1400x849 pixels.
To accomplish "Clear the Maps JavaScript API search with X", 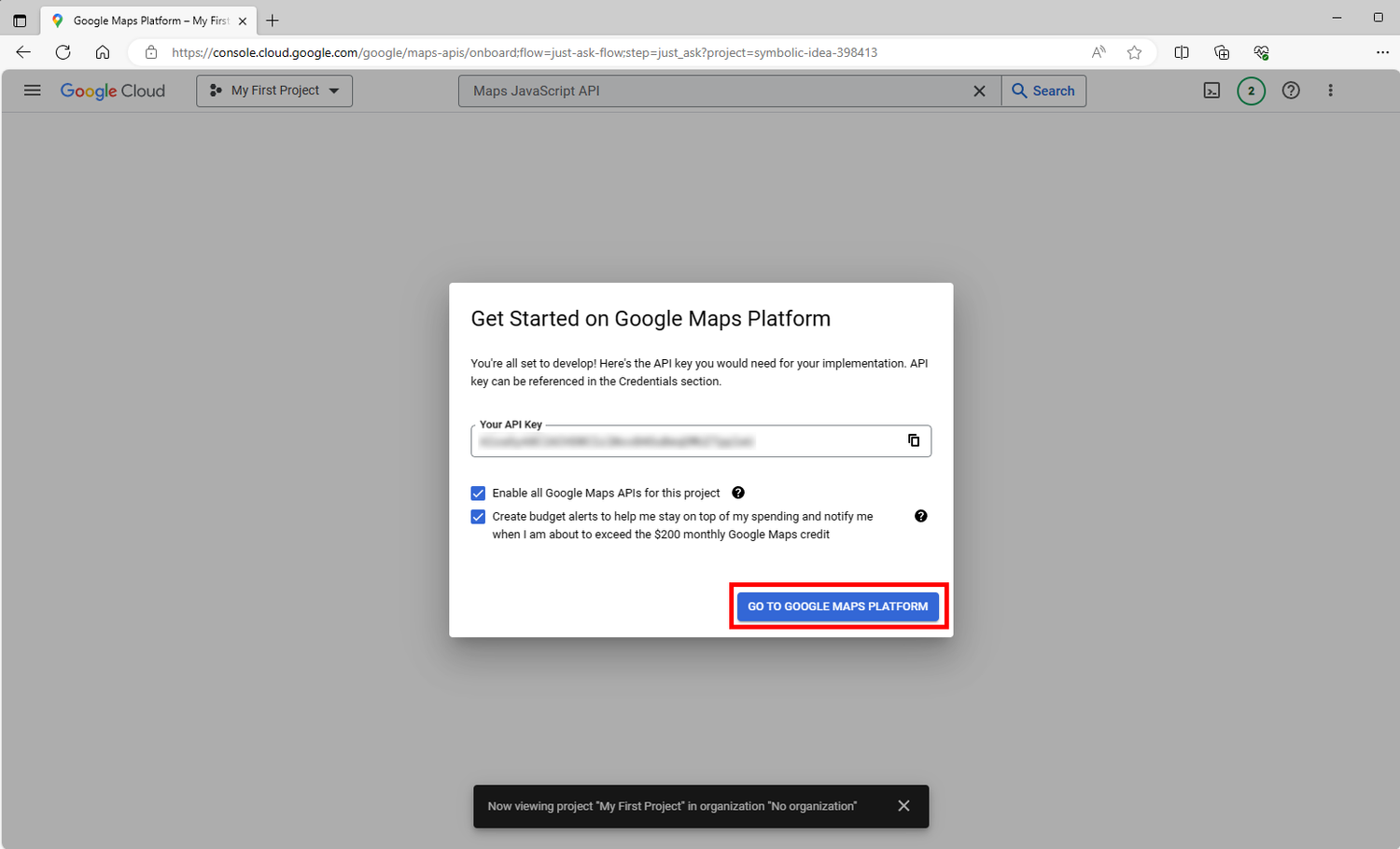I will click(x=979, y=90).
